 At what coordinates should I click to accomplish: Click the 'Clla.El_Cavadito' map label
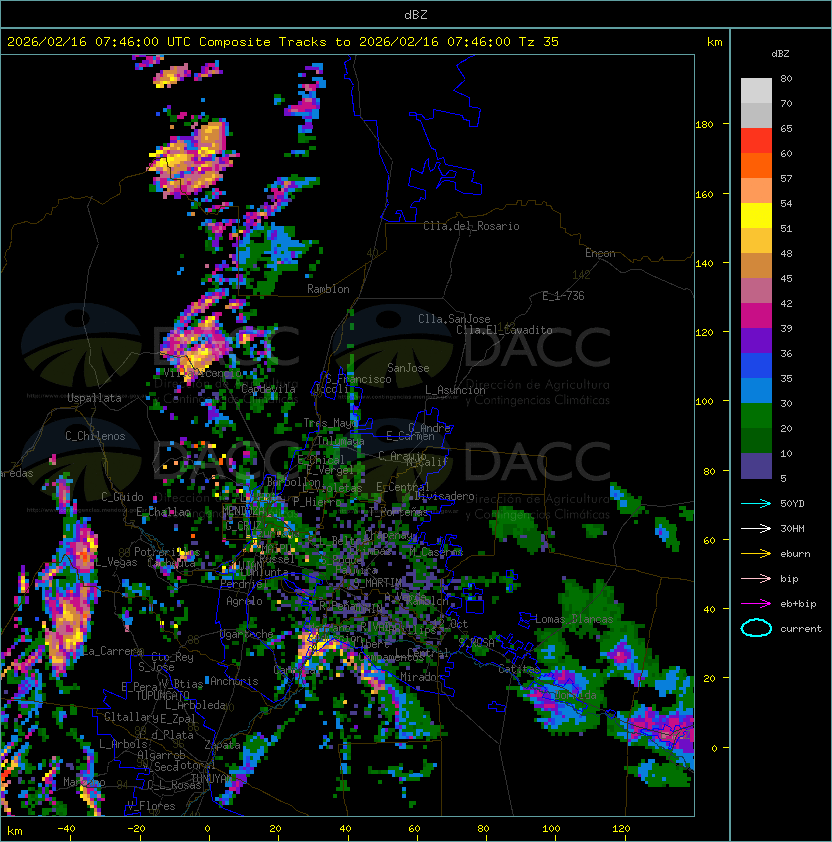[x=504, y=330]
